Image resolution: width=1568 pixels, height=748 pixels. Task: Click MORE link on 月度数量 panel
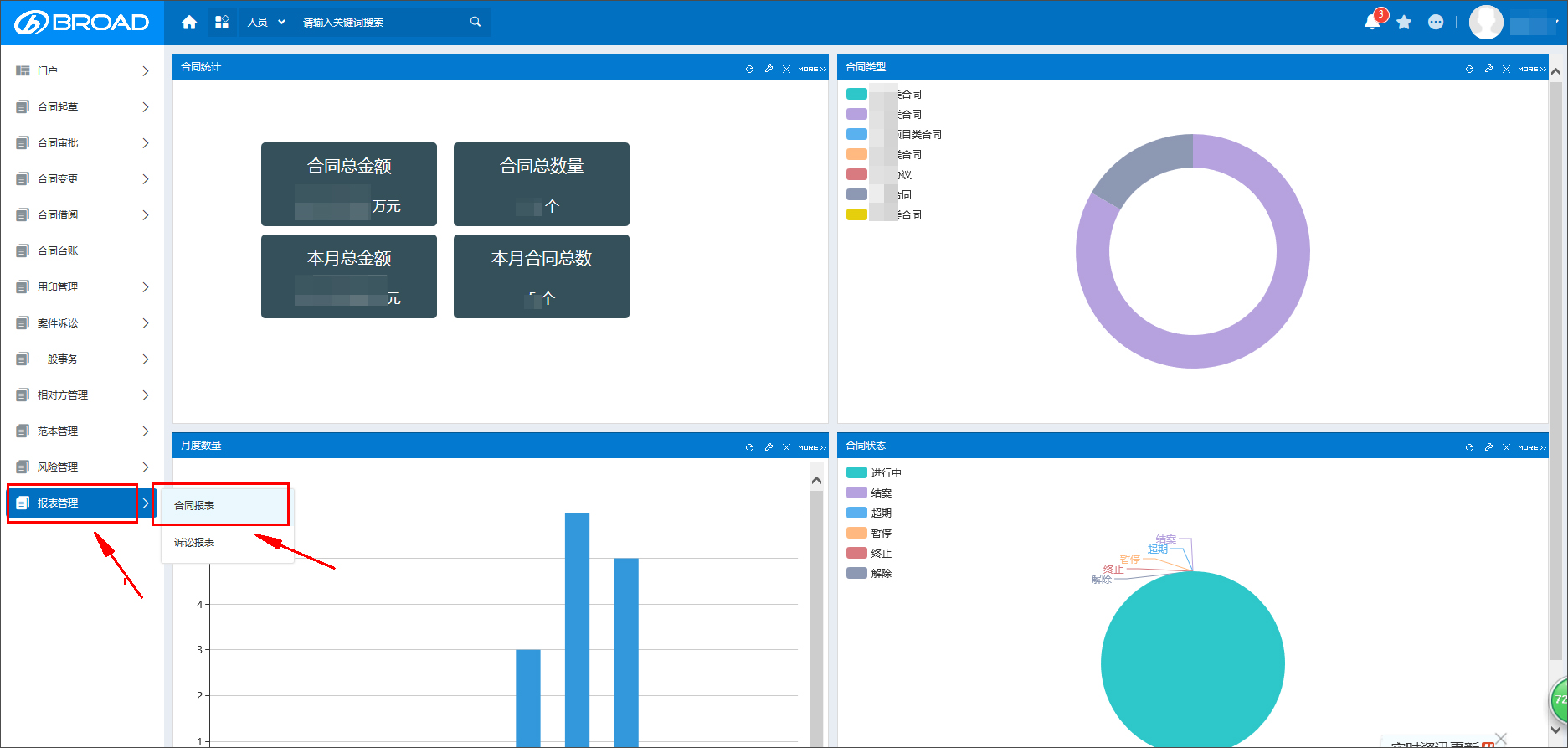click(x=812, y=447)
